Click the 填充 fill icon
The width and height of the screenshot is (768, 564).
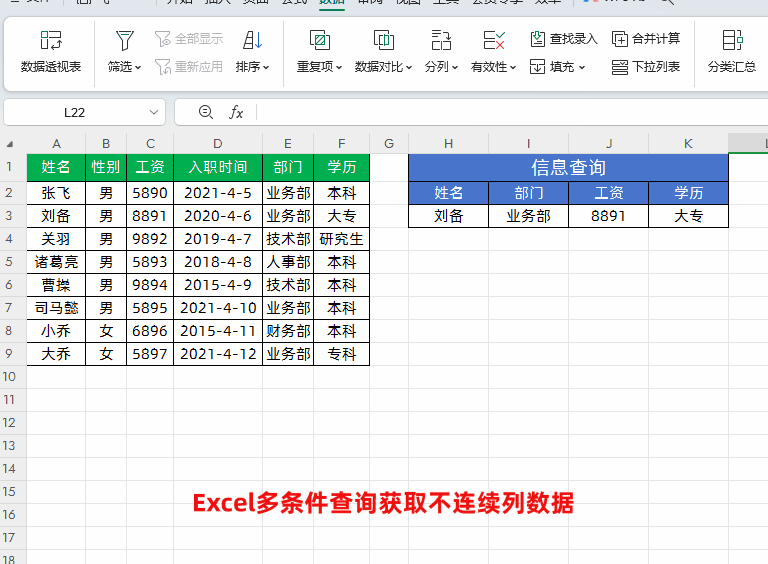[537, 67]
